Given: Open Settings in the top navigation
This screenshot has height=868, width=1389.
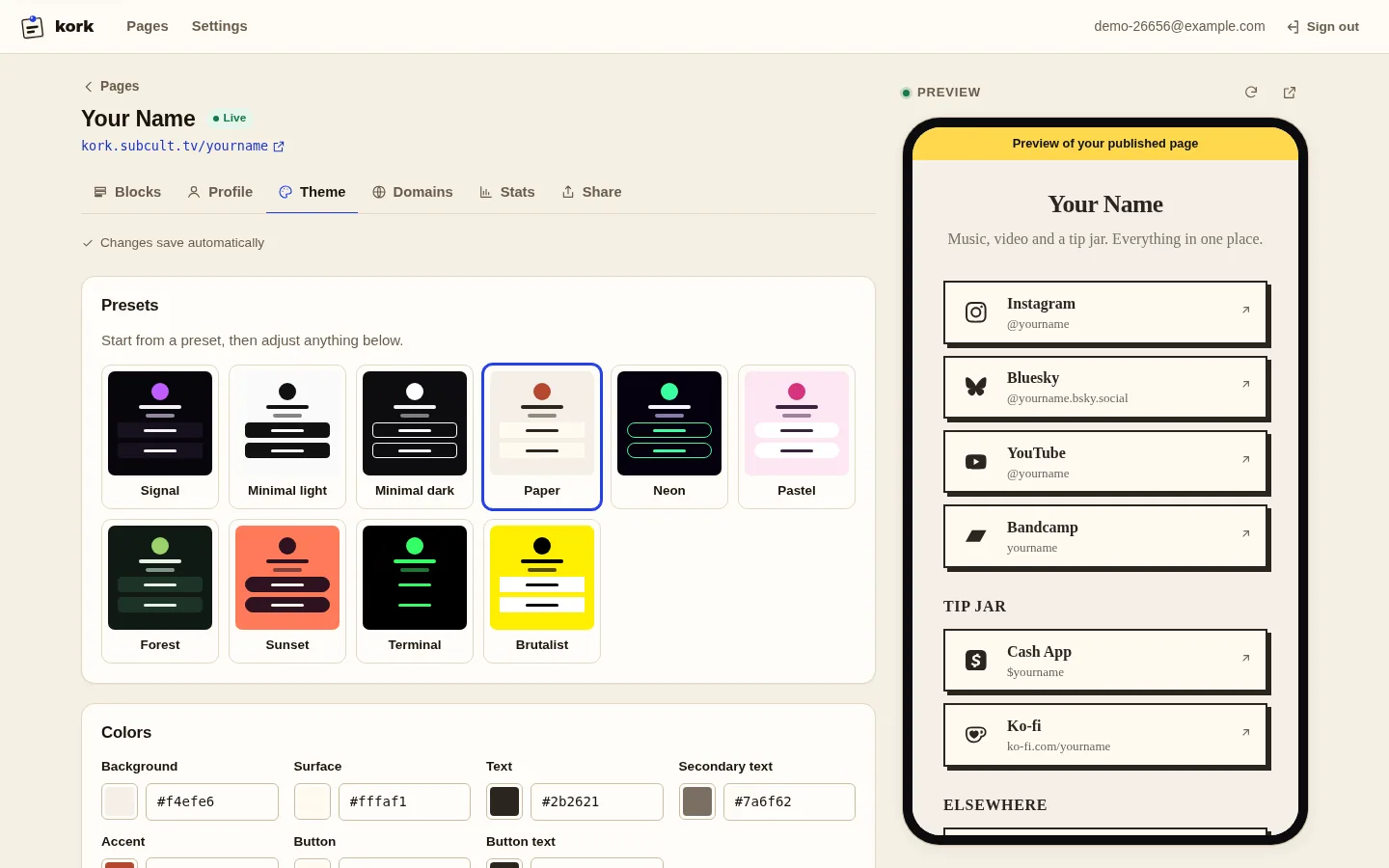Looking at the screenshot, I should (219, 26).
